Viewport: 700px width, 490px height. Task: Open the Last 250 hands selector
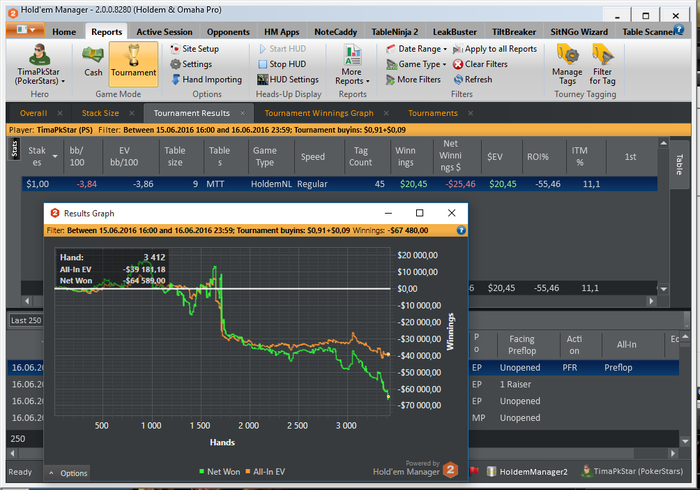[25, 320]
